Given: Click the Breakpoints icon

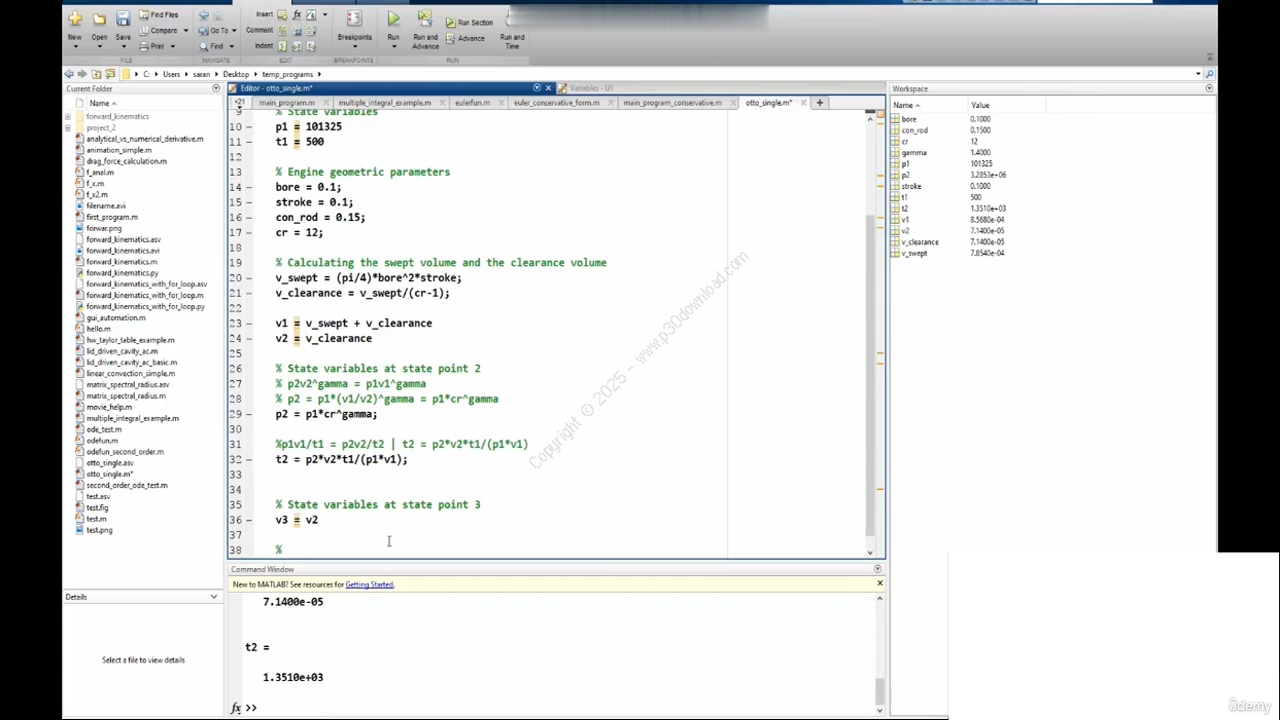Looking at the screenshot, I should [354, 20].
